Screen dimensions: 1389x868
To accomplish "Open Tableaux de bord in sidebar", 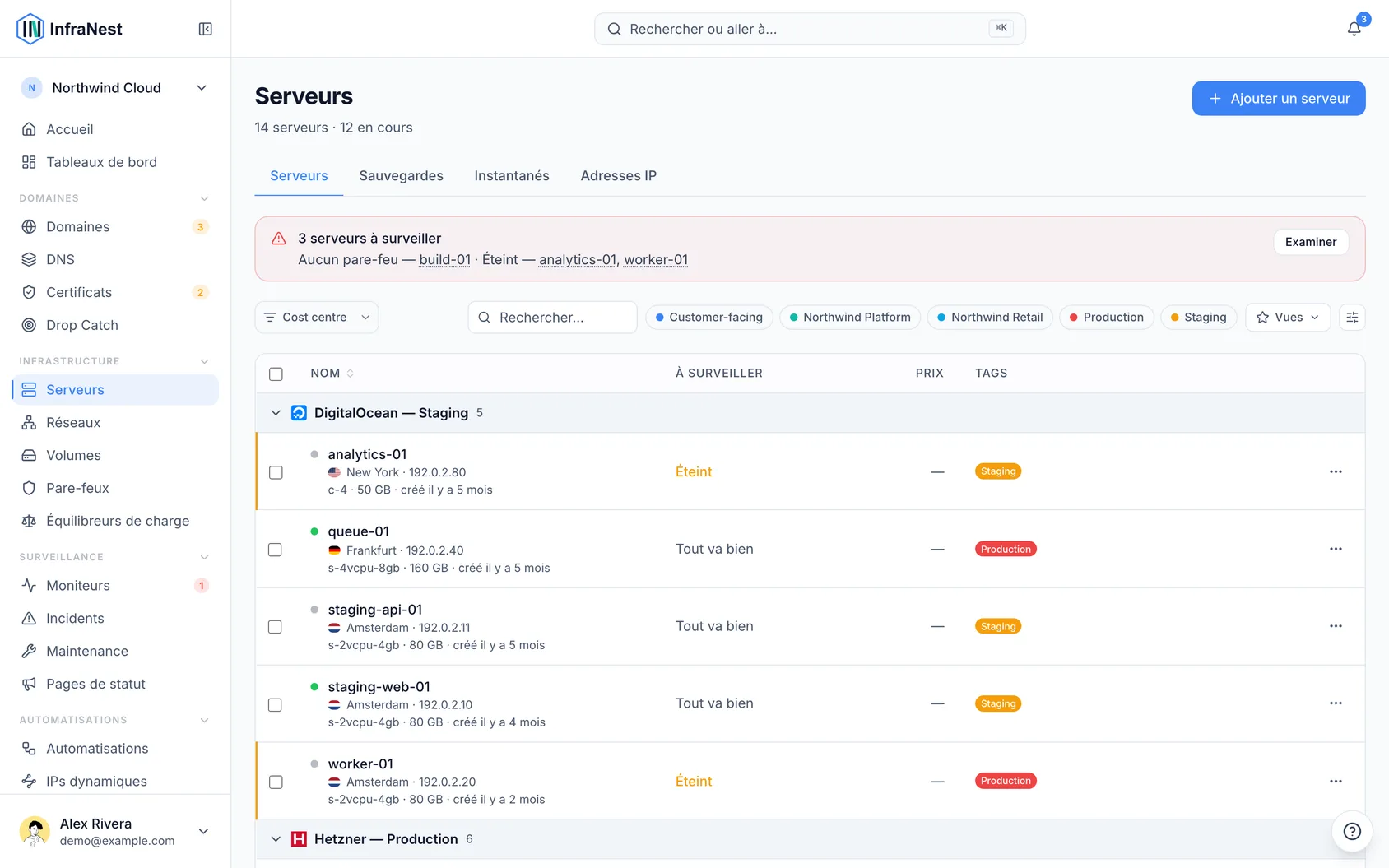I will pyautogui.click(x=115, y=162).
